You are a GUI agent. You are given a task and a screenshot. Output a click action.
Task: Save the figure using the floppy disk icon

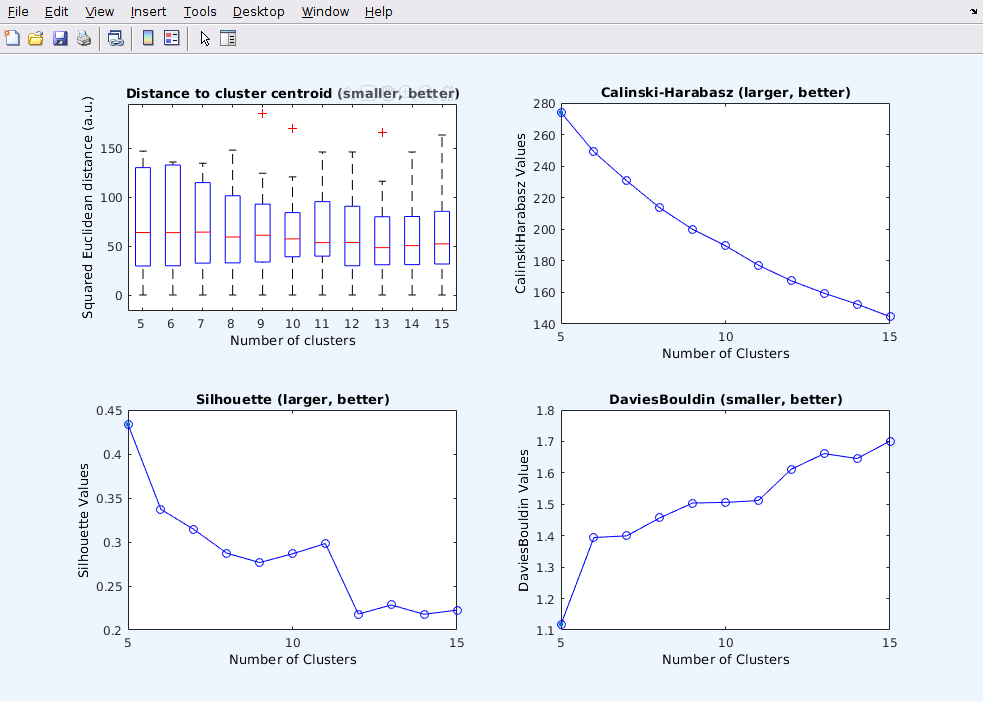pyautogui.click(x=60, y=39)
